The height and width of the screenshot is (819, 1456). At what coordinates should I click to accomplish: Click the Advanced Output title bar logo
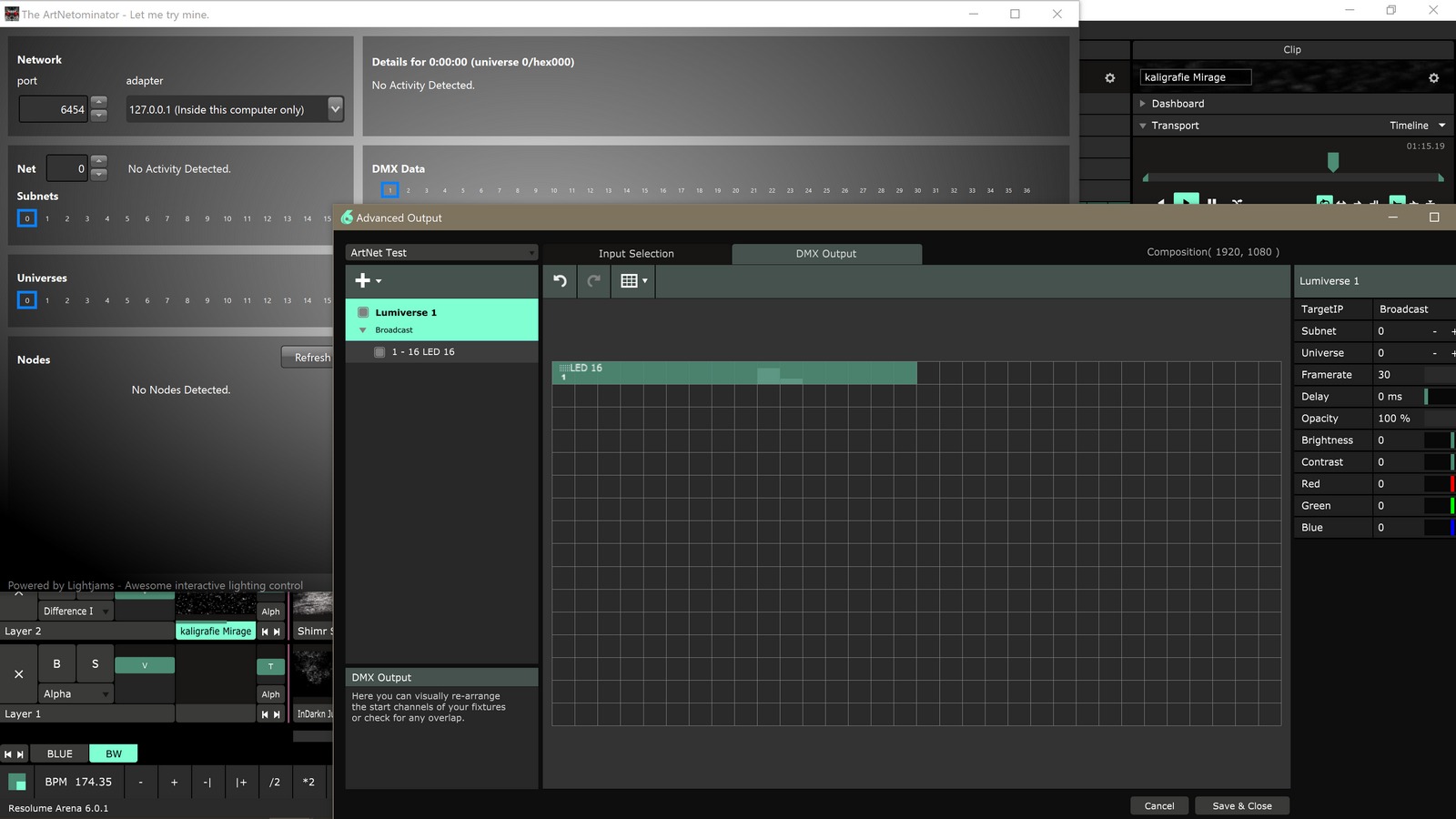347,218
